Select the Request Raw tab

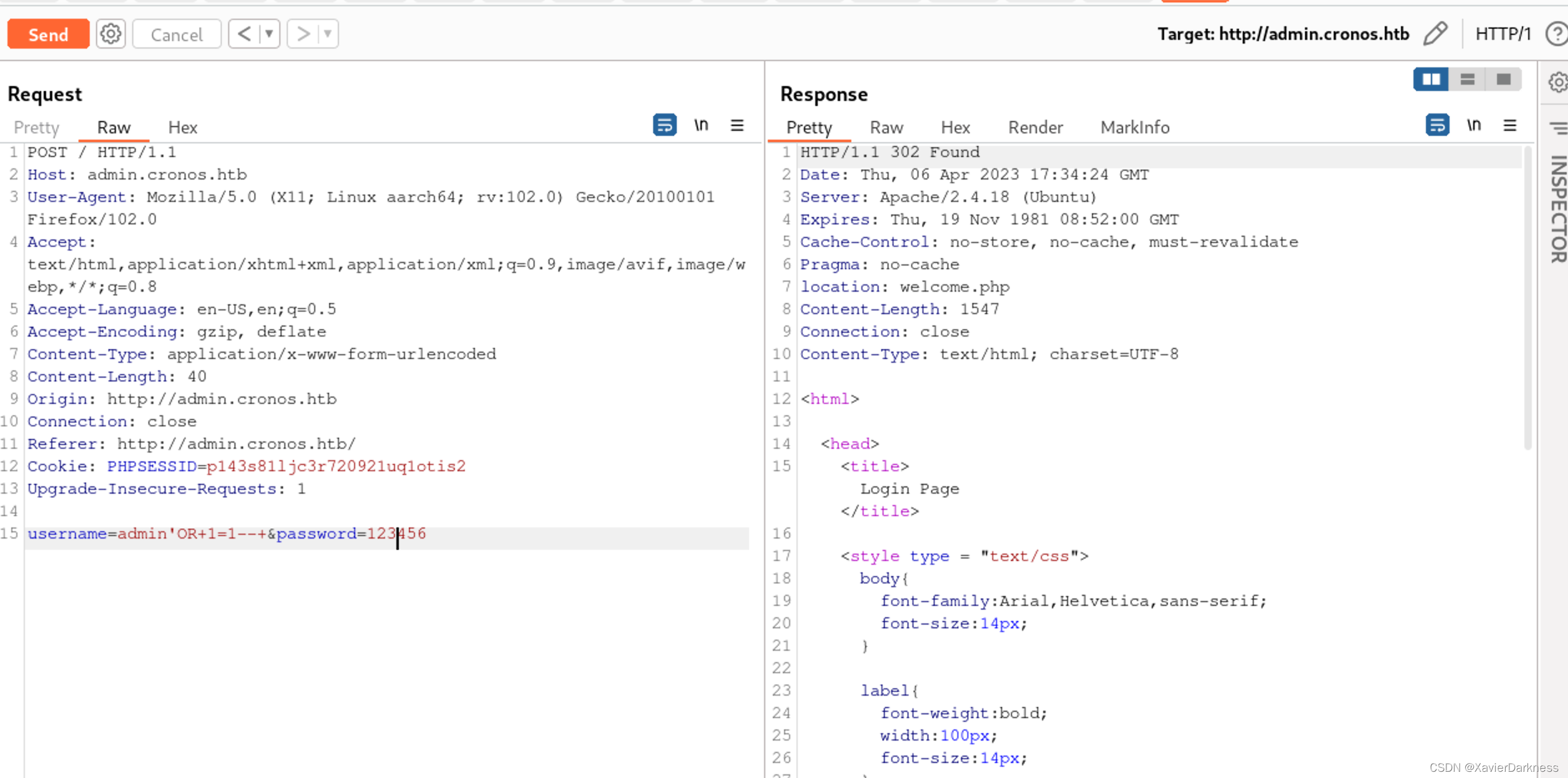coord(113,127)
